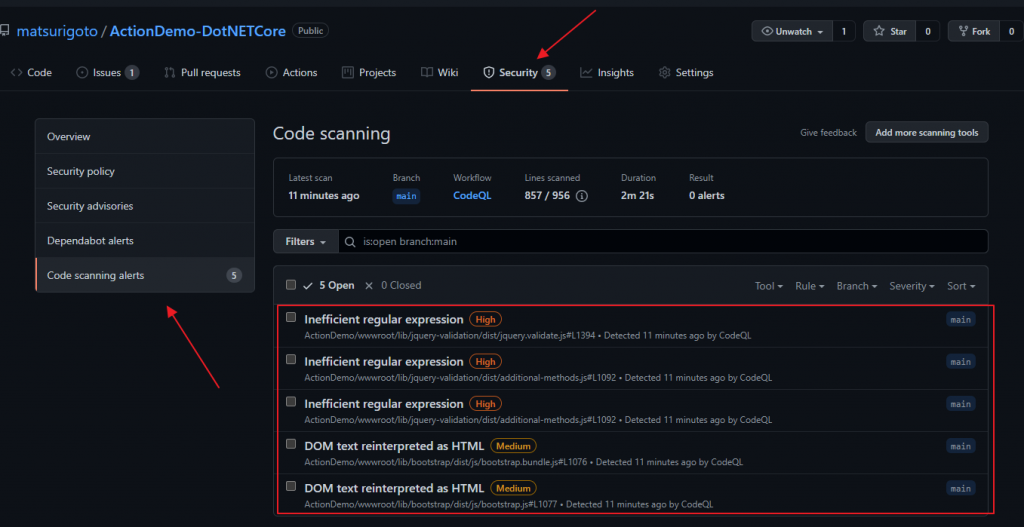Open the Tool filter dropdown

(x=769, y=286)
